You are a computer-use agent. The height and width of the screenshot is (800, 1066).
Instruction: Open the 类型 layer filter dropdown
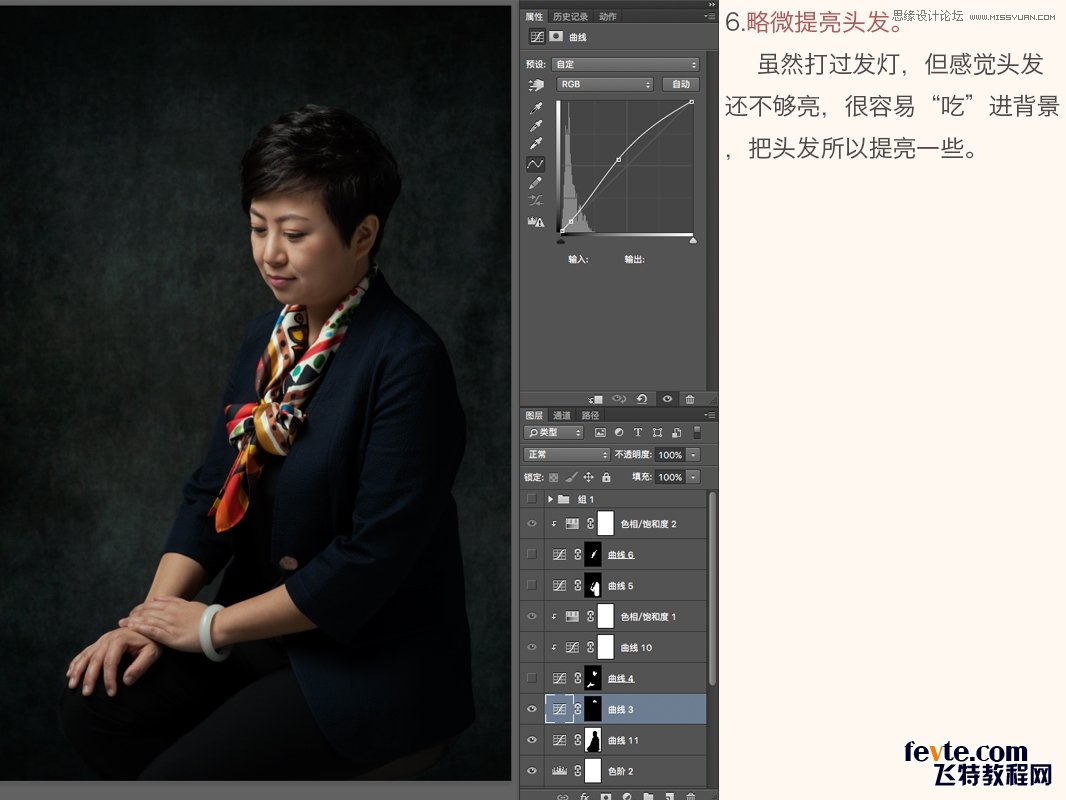click(x=554, y=432)
